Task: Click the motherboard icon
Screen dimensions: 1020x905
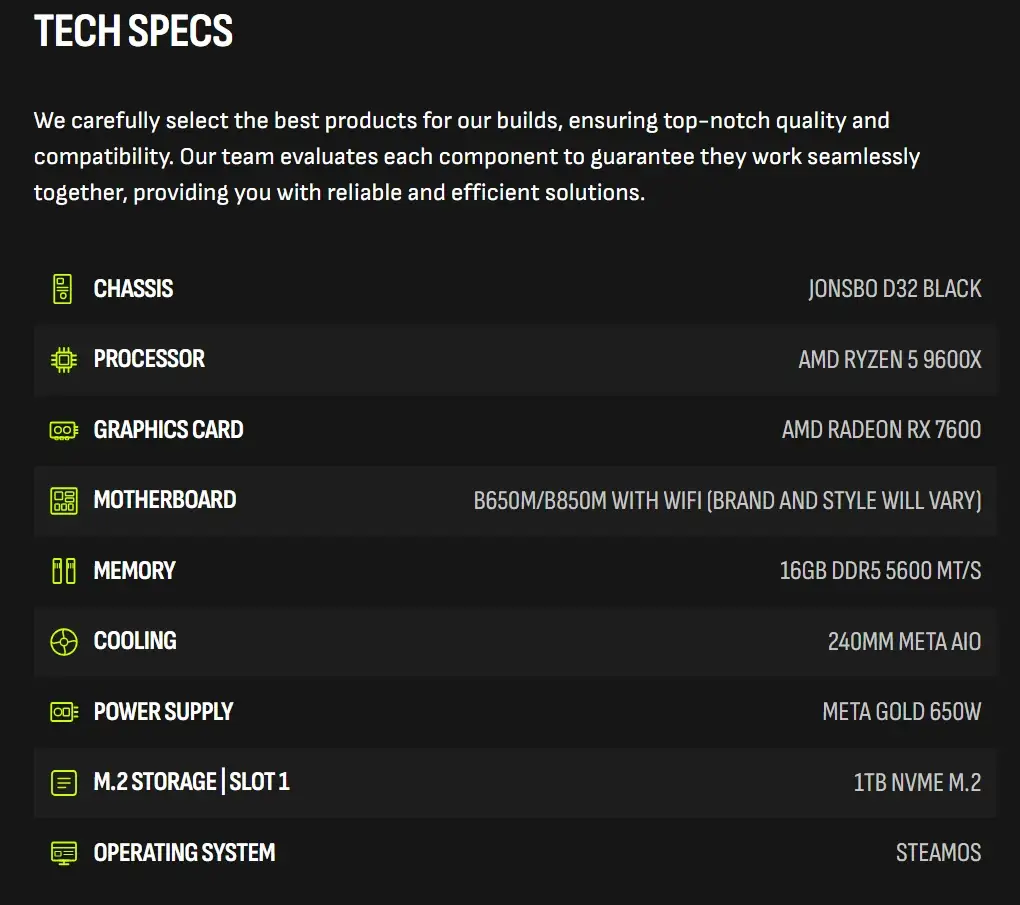Action: pos(64,500)
